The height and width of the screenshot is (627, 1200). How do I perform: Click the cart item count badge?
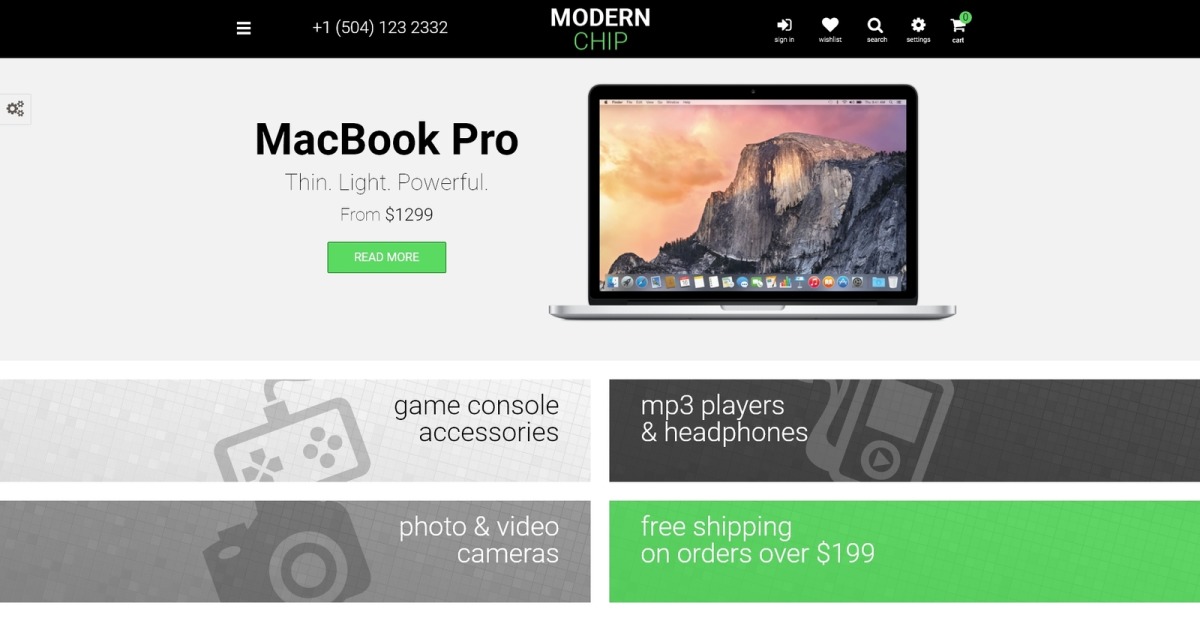965,17
